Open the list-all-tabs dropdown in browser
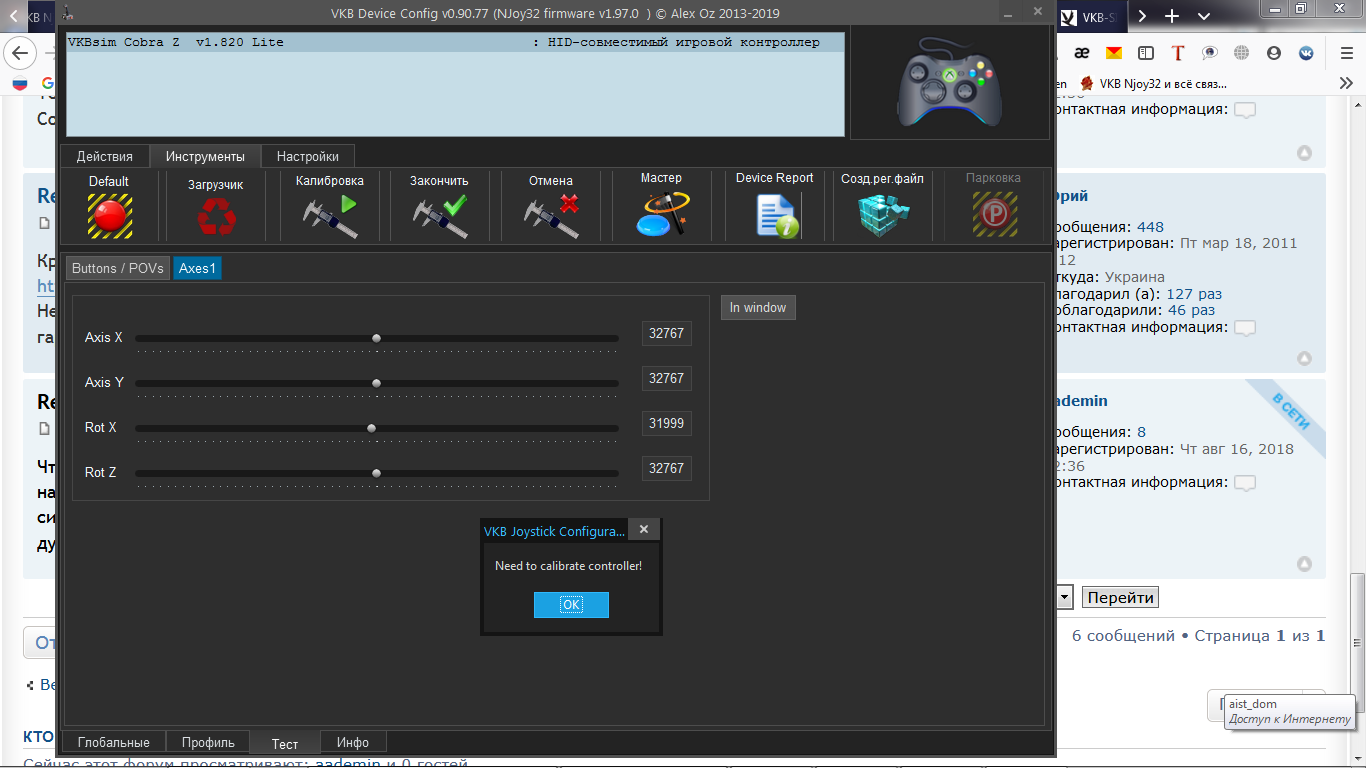 click(1204, 16)
